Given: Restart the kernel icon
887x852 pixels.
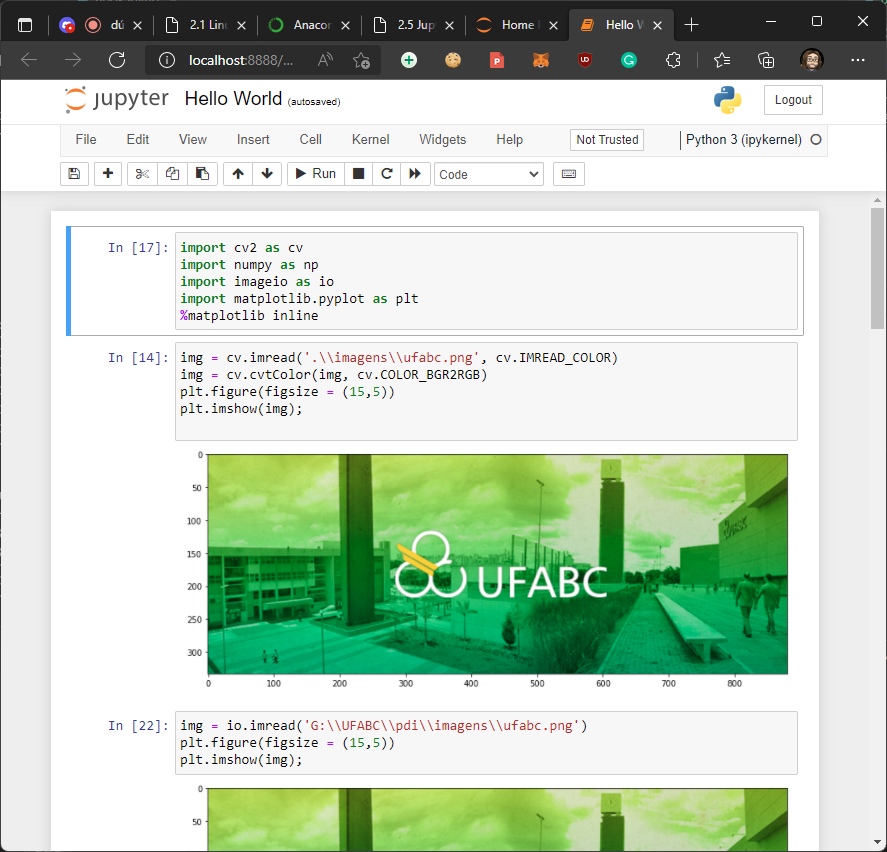Looking at the screenshot, I should [386, 174].
